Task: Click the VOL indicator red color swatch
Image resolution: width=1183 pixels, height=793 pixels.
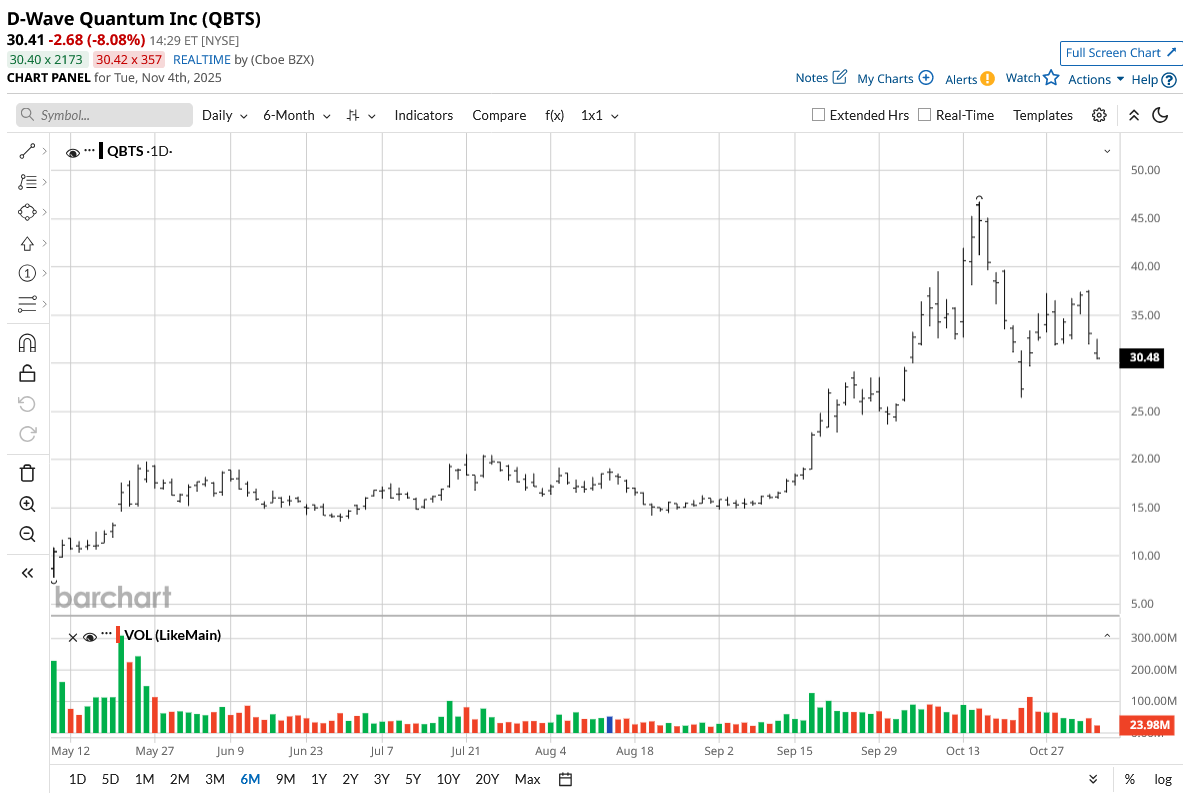Action: 118,635
